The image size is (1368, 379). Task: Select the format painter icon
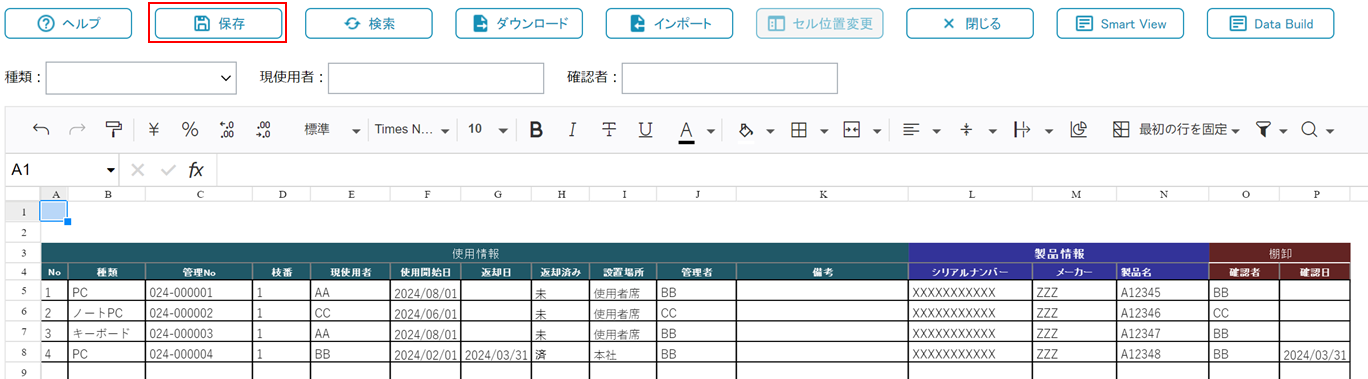[114, 130]
